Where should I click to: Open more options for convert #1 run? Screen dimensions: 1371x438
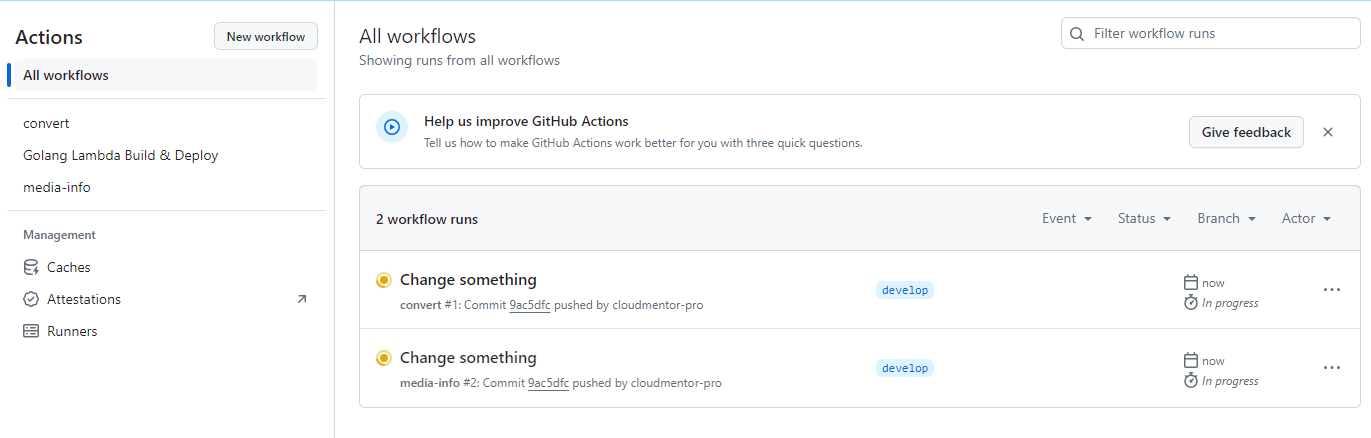click(x=1331, y=290)
